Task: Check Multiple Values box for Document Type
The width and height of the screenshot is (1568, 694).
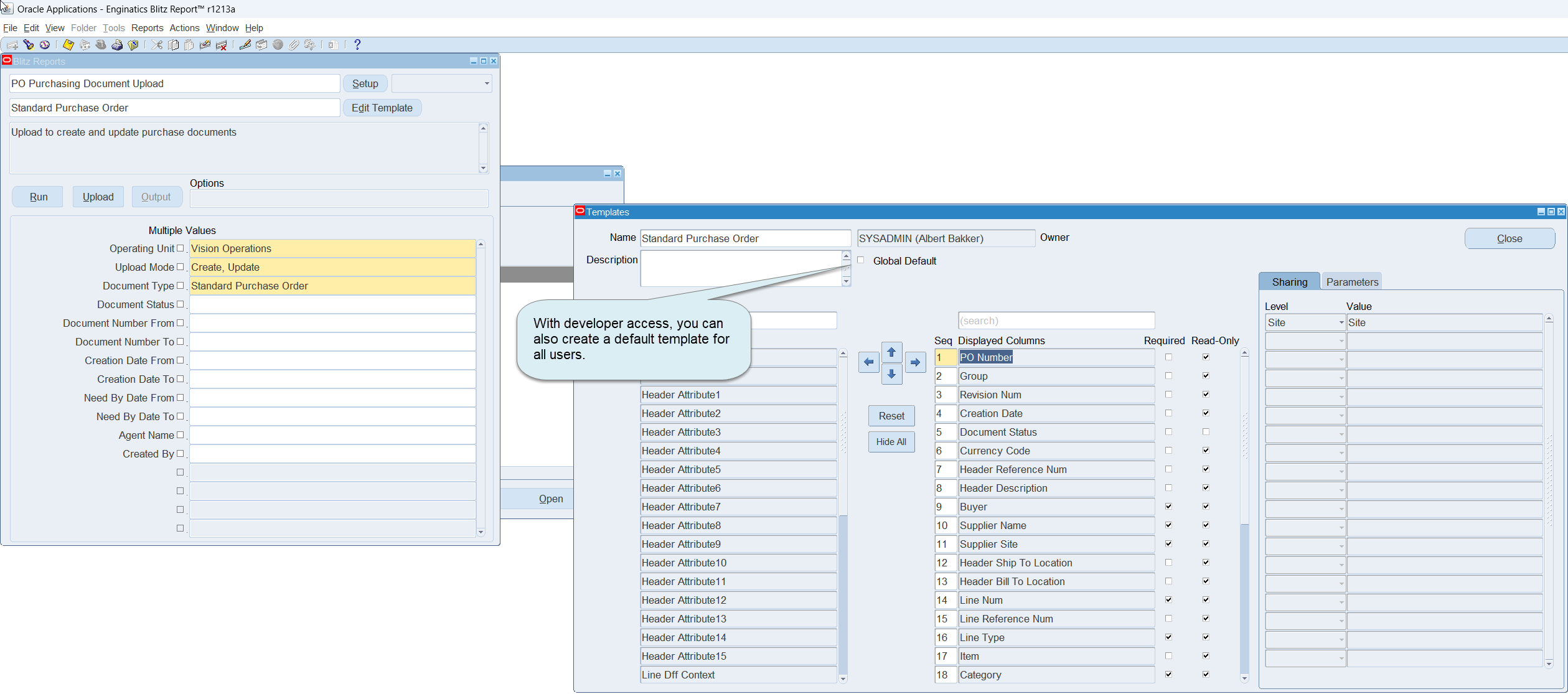Action: [x=181, y=286]
